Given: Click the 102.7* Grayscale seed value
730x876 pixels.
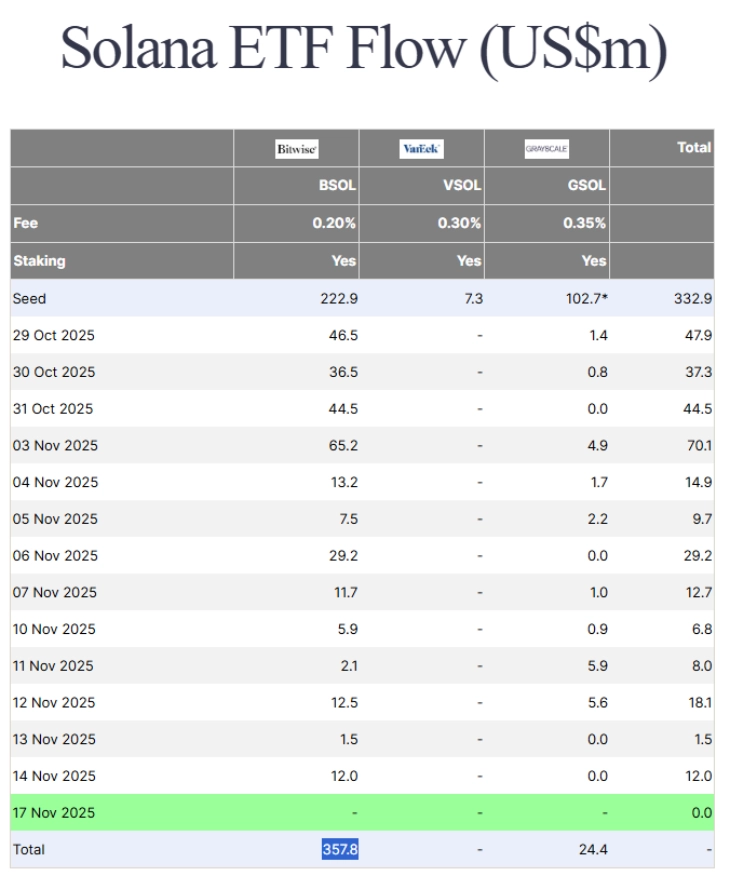Looking at the screenshot, I should point(585,298).
